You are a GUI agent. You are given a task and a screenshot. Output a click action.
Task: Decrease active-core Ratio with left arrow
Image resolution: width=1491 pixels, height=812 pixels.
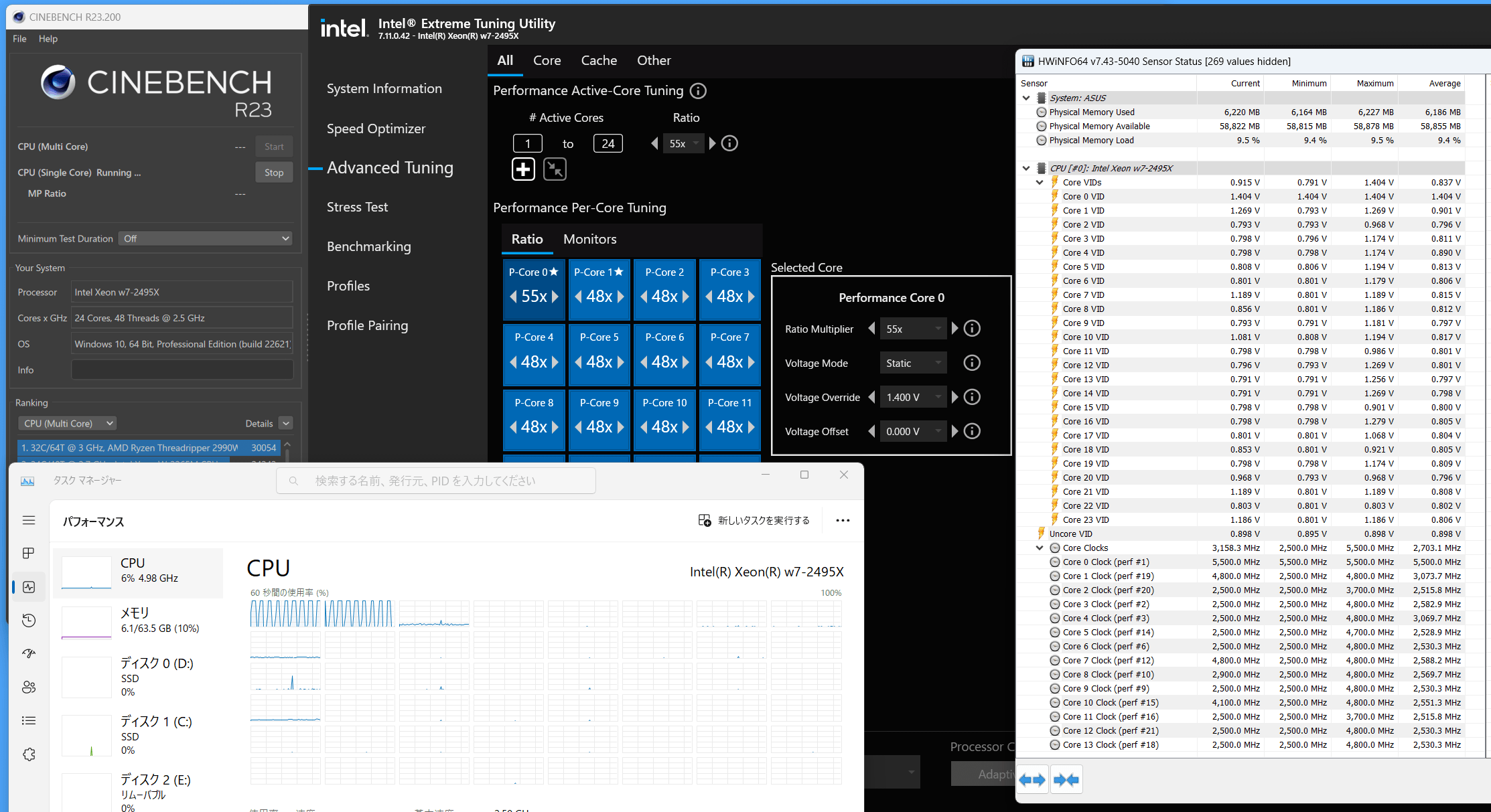[x=654, y=143]
